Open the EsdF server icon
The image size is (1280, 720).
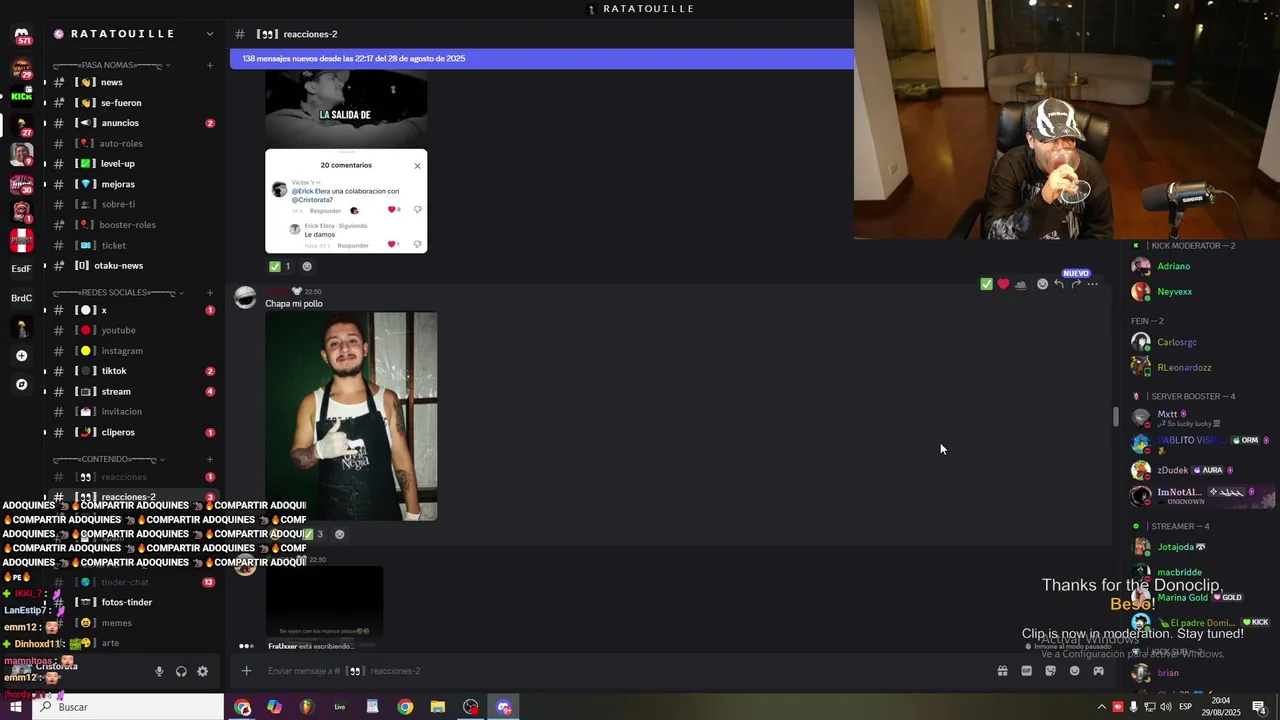coord(22,269)
